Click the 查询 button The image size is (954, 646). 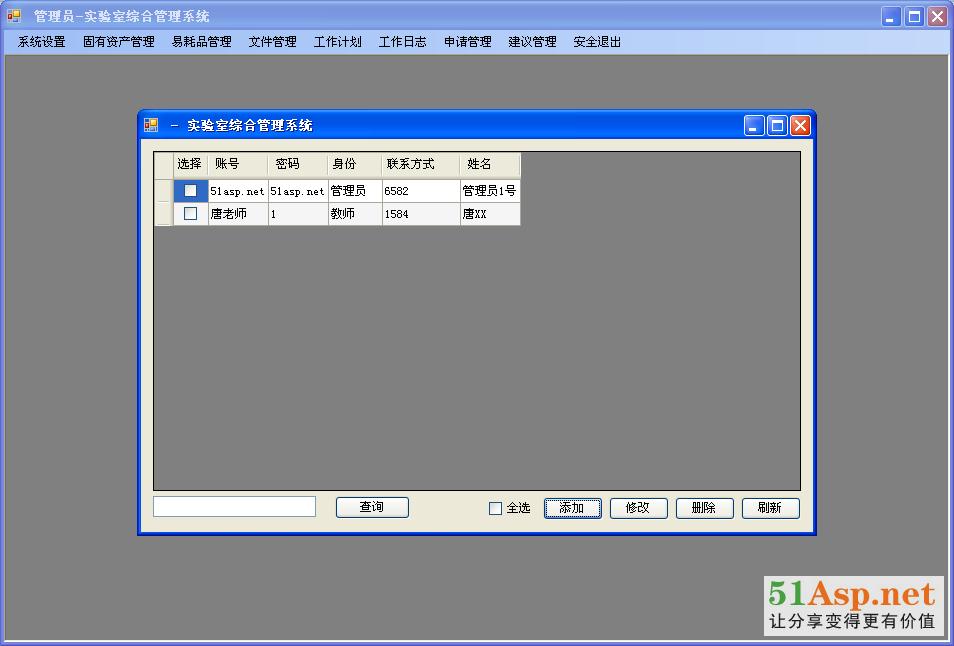point(372,507)
